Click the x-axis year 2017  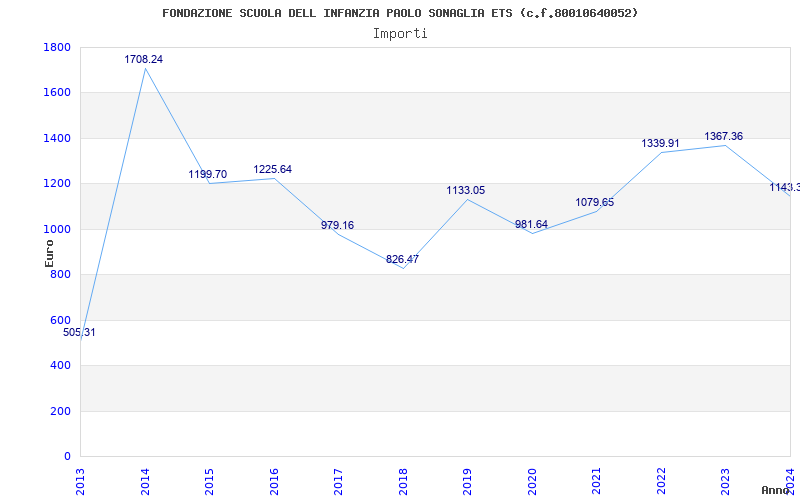pyautogui.click(x=339, y=481)
